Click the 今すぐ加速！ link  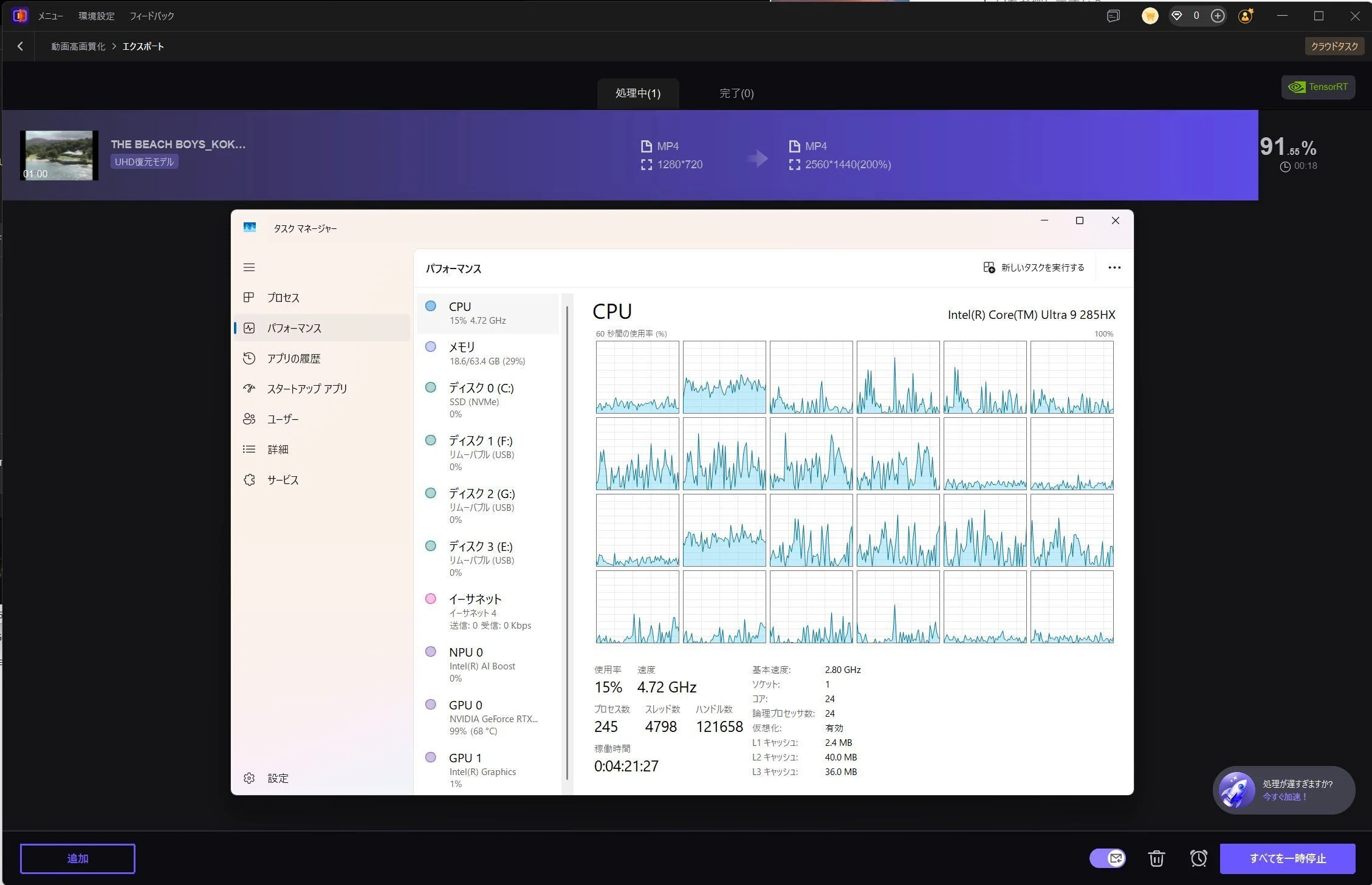pyautogui.click(x=1285, y=797)
